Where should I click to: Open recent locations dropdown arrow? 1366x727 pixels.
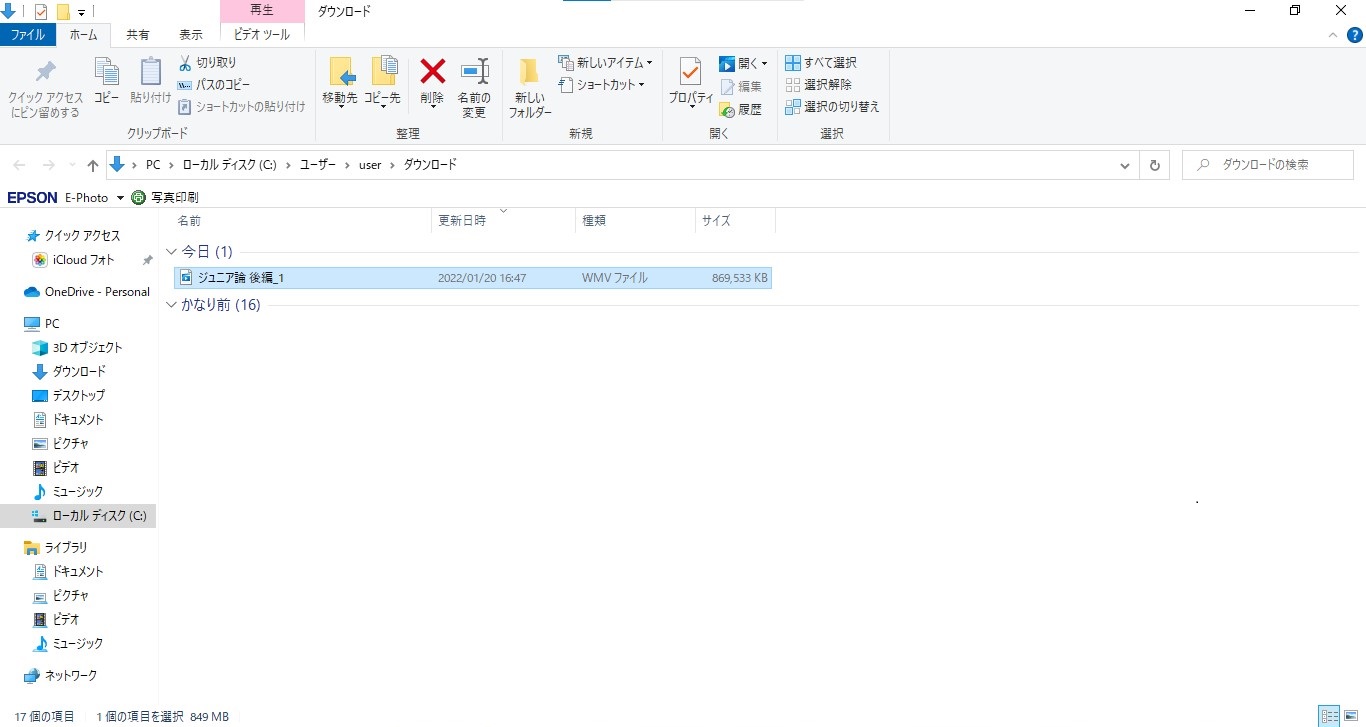71,165
